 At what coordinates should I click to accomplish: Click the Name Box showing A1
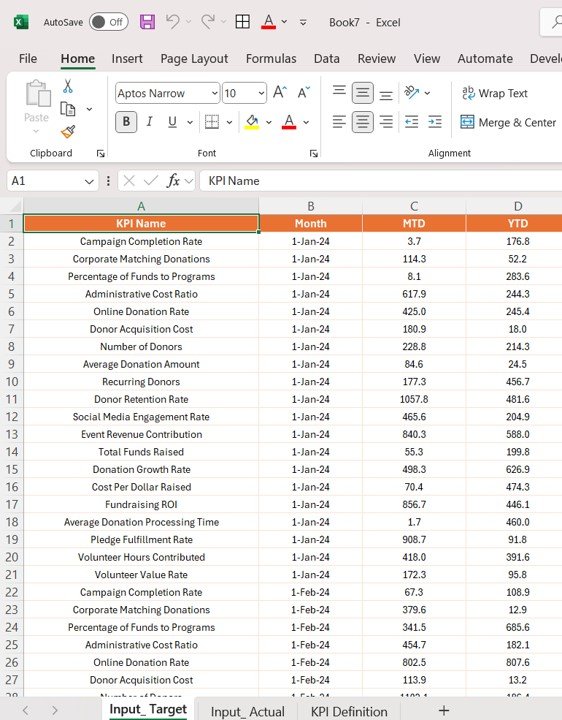[x=44, y=181]
